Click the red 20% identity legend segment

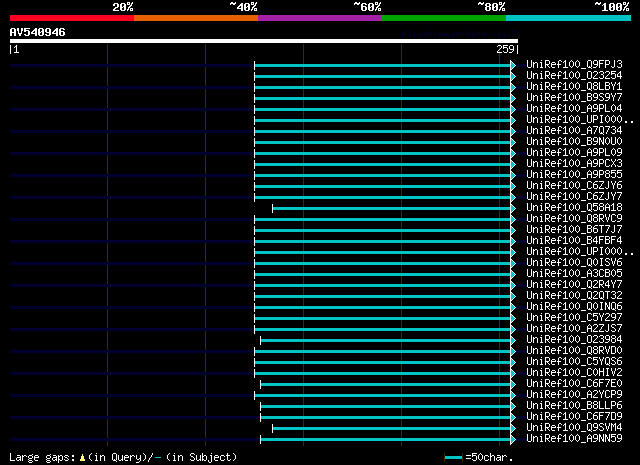[x=72, y=18]
